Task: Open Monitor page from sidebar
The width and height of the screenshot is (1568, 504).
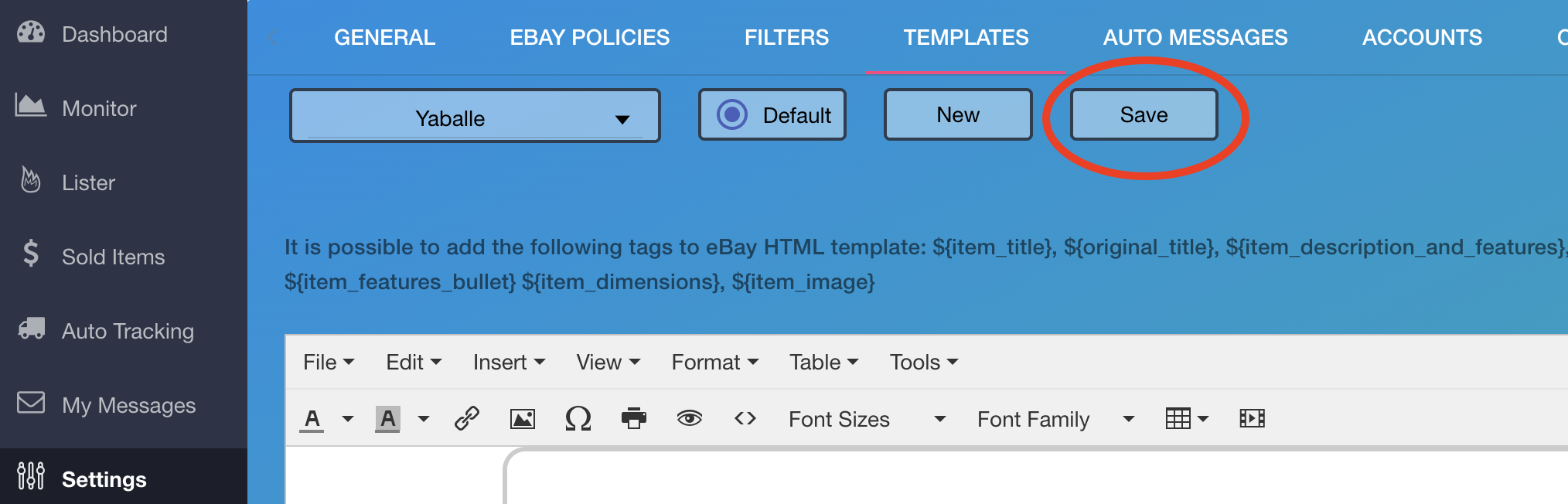Action: 99,108
